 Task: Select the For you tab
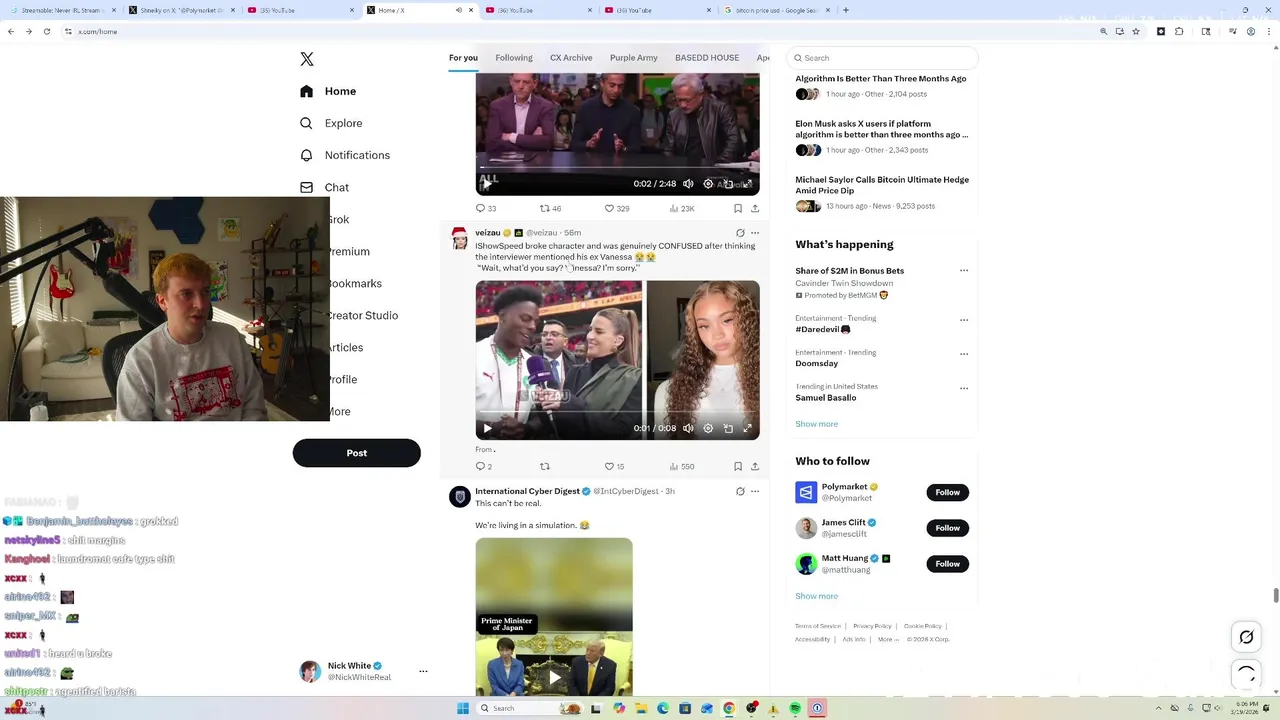pos(463,58)
